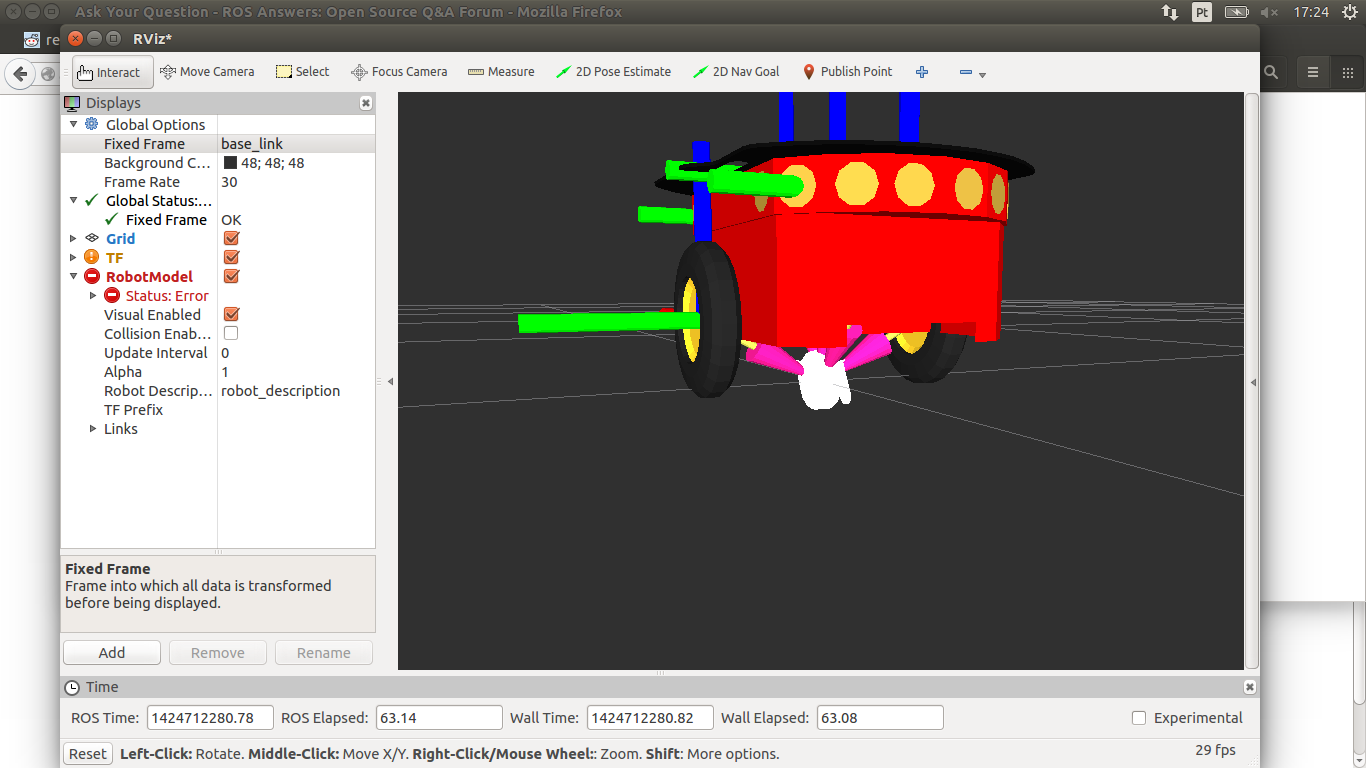Click the Fixed Frame OK checkmark
1366x768 pixels.
click(x=112, y=219)
